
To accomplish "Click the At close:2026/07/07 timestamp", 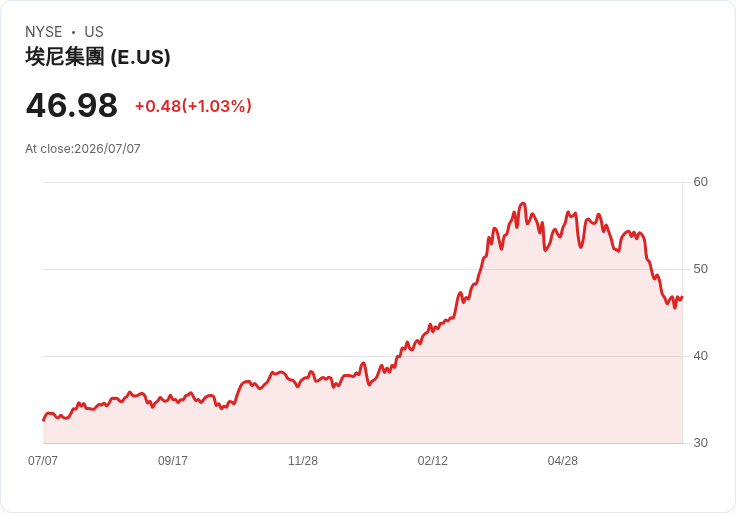I will tap(83, 149).
